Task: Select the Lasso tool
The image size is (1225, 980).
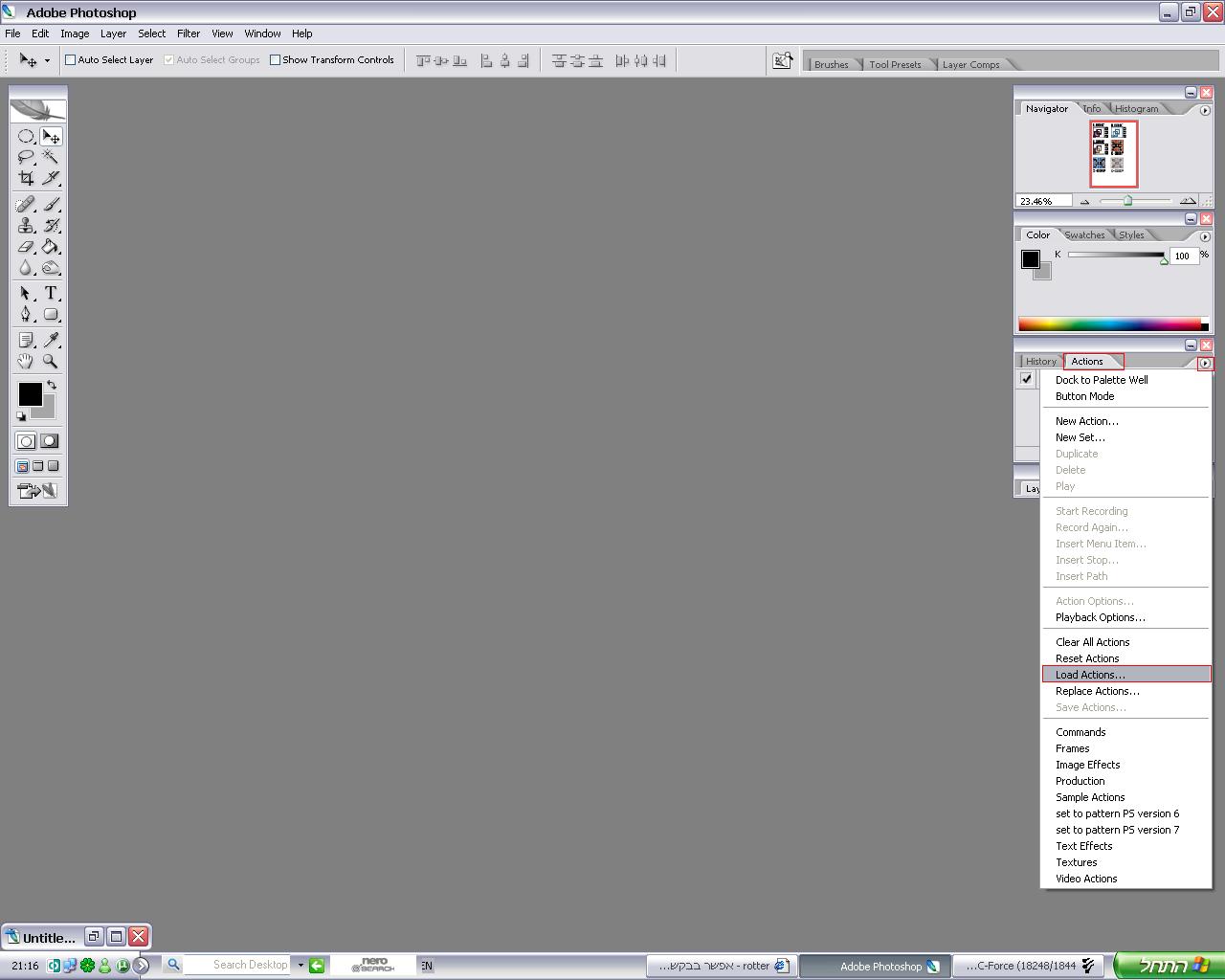Action: tap(26, 157)
